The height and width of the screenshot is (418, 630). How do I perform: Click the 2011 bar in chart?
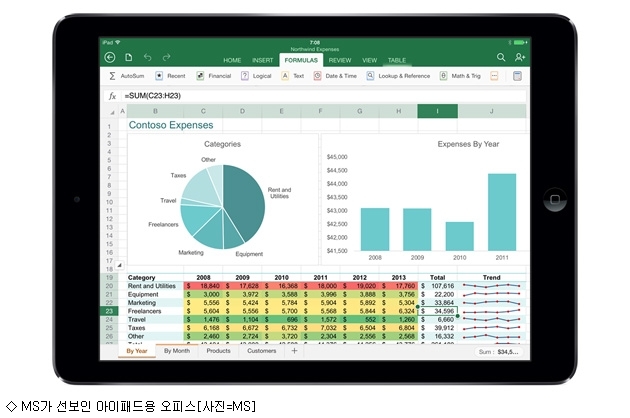(x=502, y=212)
